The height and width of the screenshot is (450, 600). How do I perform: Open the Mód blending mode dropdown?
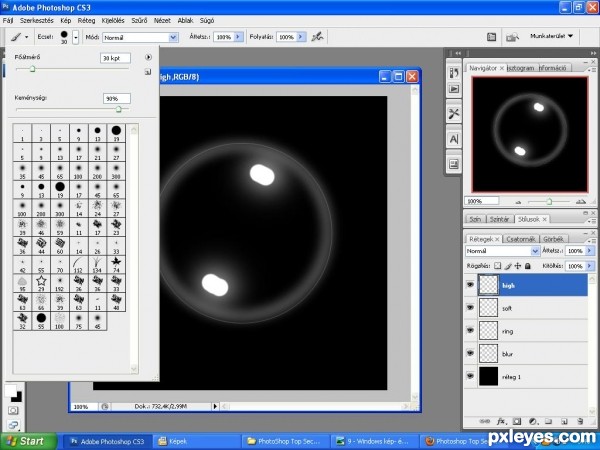tap(173, 37)
